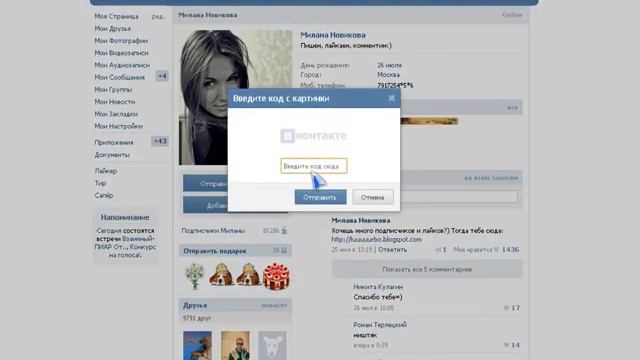Click the Отправить button in dialog

point(320,197)
